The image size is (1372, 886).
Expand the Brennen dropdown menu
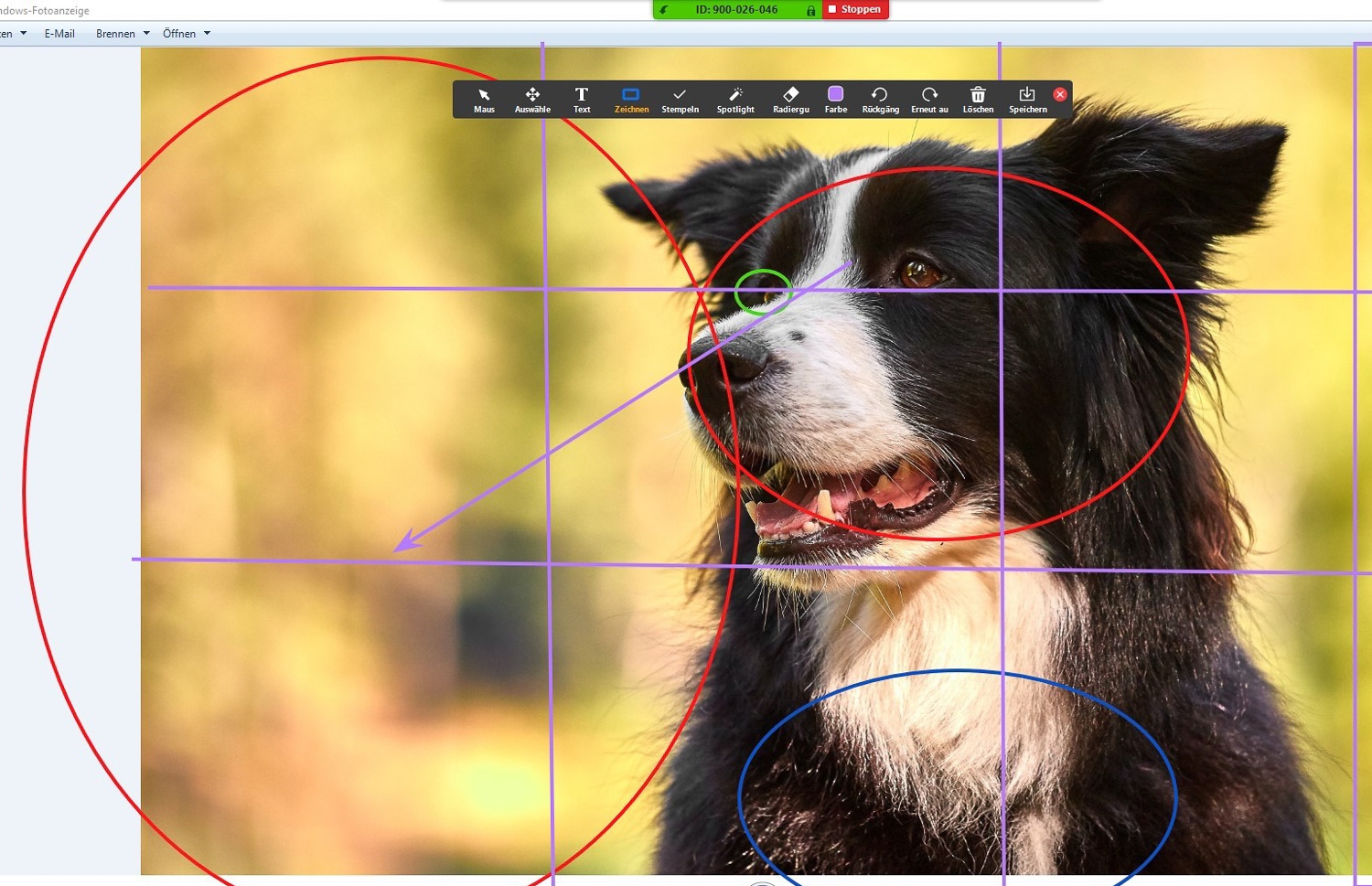[x=122, y=34]
